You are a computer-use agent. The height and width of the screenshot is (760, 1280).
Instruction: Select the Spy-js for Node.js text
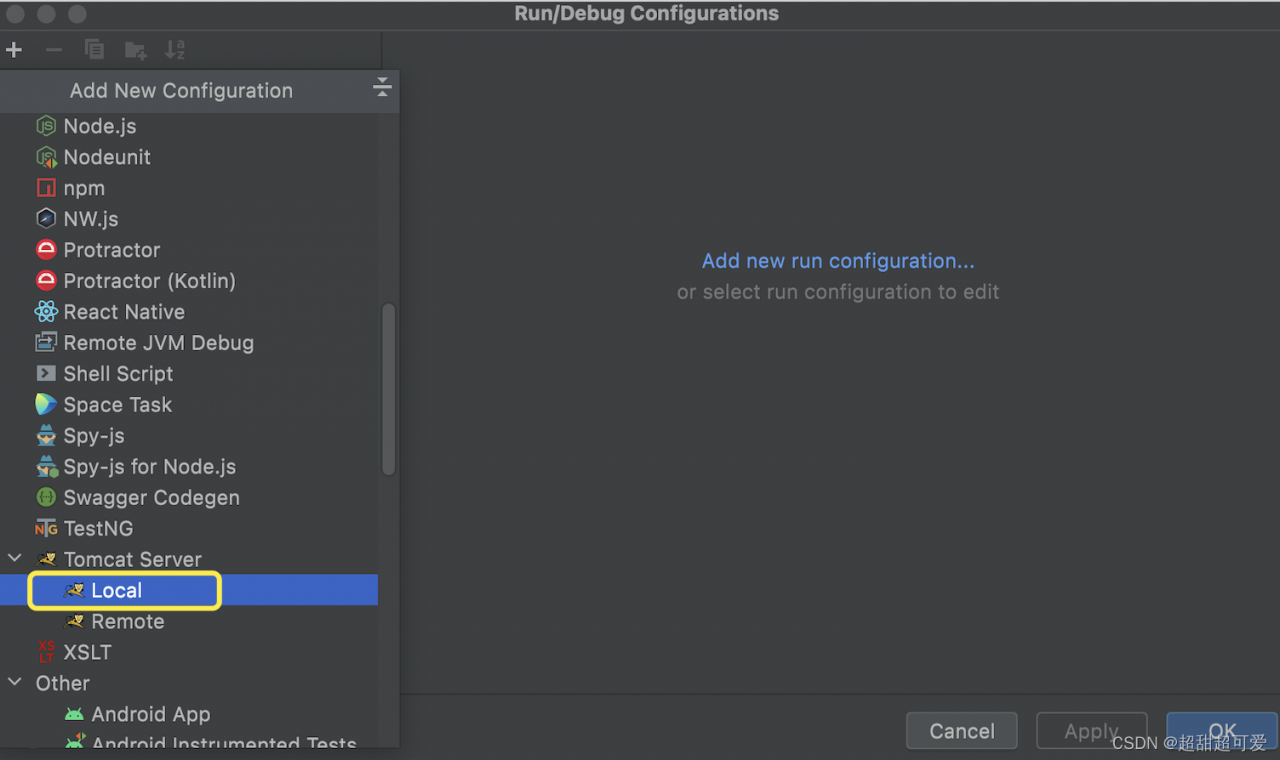coord(150,467)
